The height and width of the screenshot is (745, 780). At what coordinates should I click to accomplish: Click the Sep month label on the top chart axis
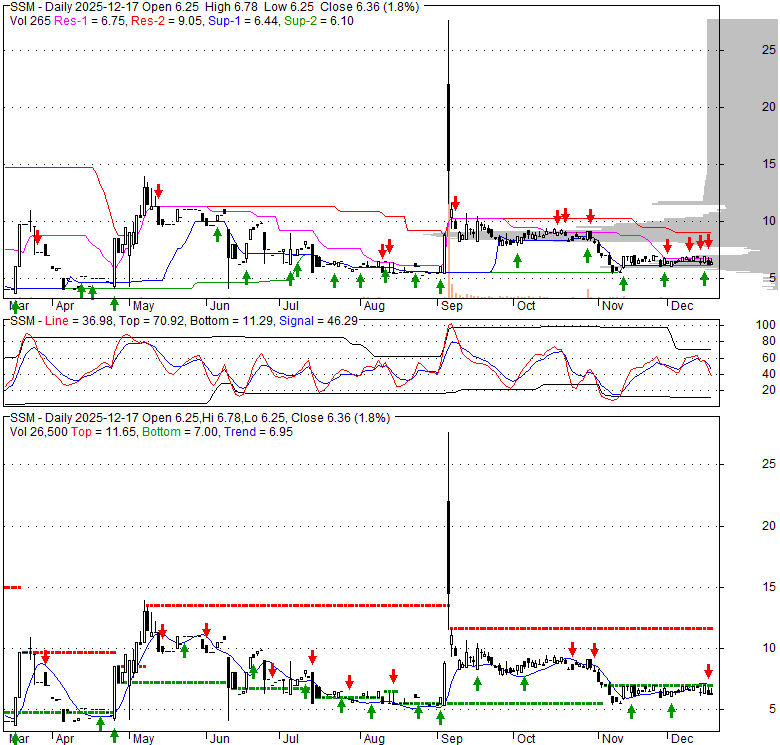coord(450,305)
